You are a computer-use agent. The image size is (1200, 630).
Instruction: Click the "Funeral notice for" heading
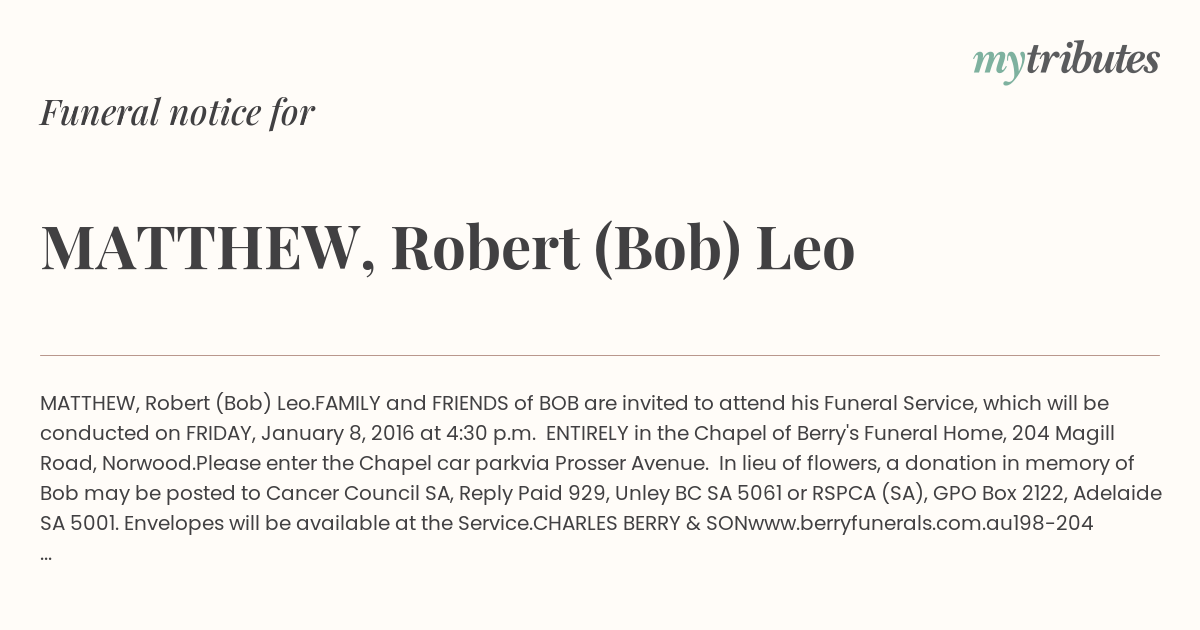pyautogui.click(x=178, y=113)
